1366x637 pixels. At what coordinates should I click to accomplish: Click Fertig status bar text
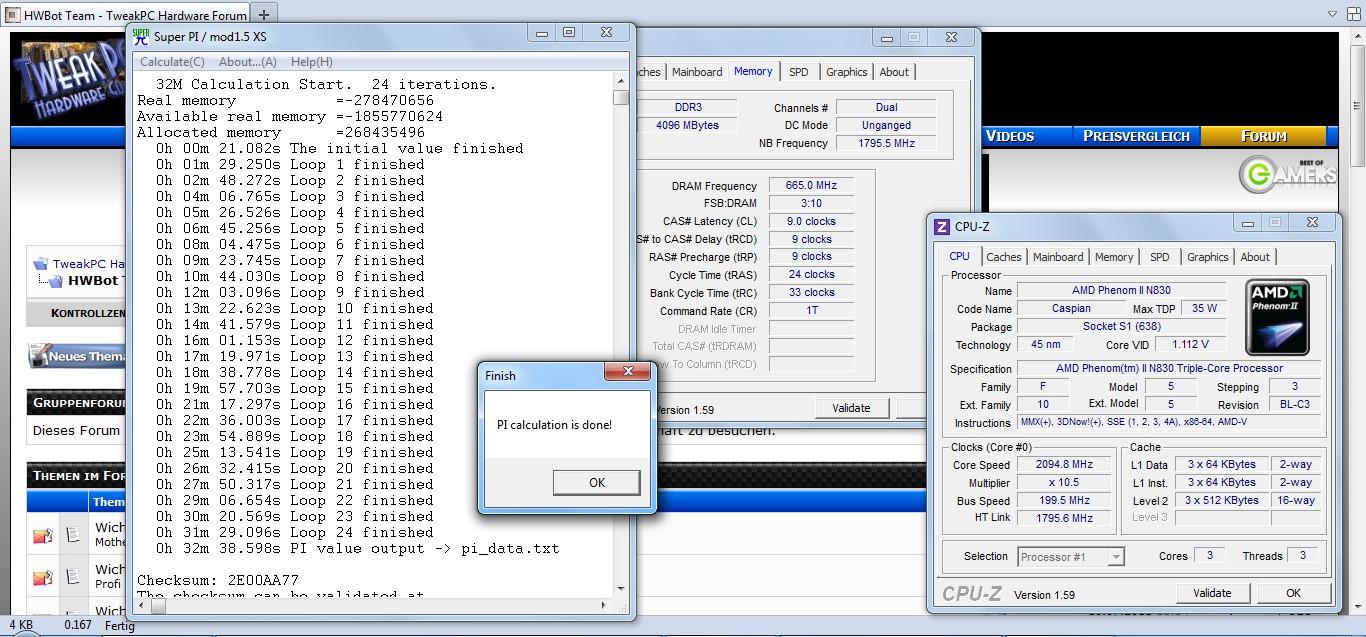[x=120, y=625]
